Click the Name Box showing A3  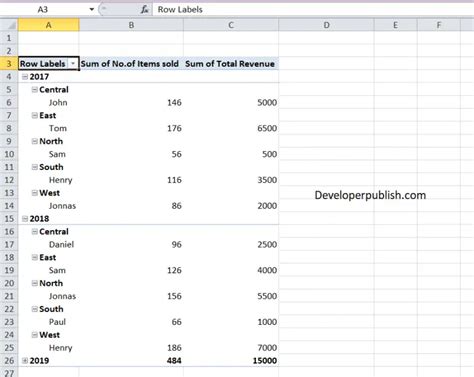point(43,9)
